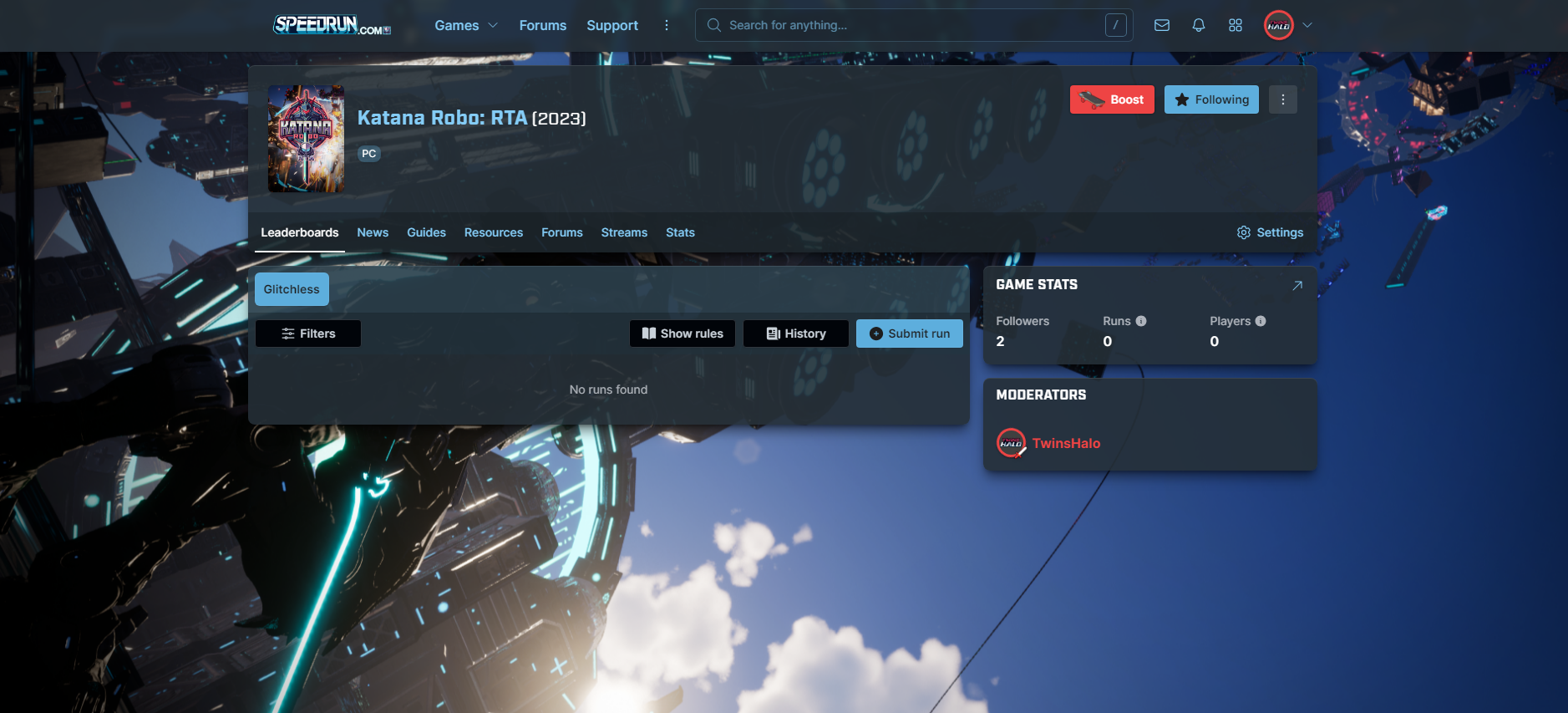Open the messages envelope icon
1568x713 pixels.
click(1161, 25)
